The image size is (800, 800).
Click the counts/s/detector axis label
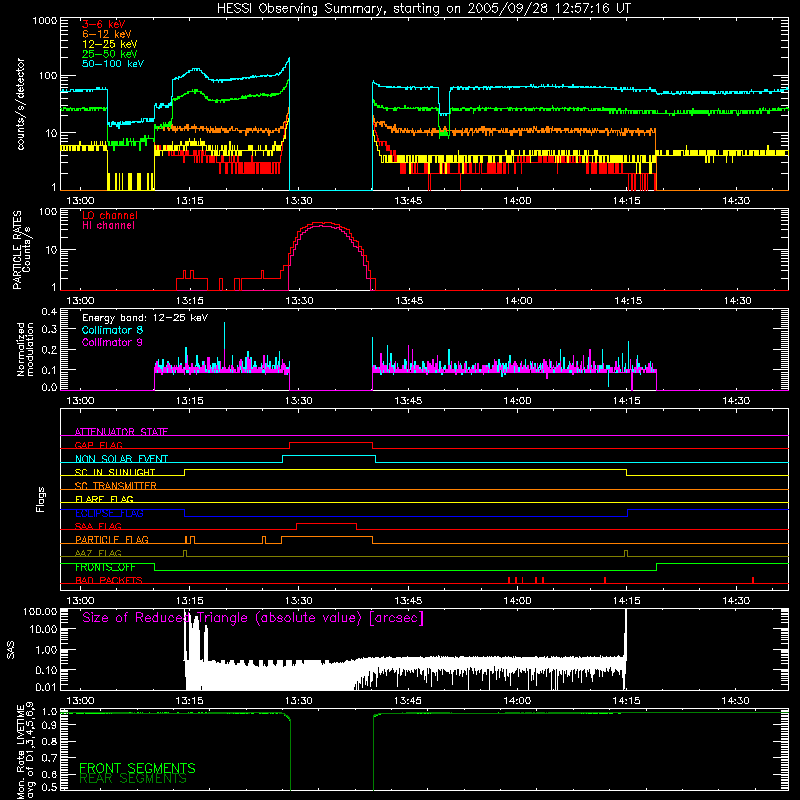tap(20, 104)
